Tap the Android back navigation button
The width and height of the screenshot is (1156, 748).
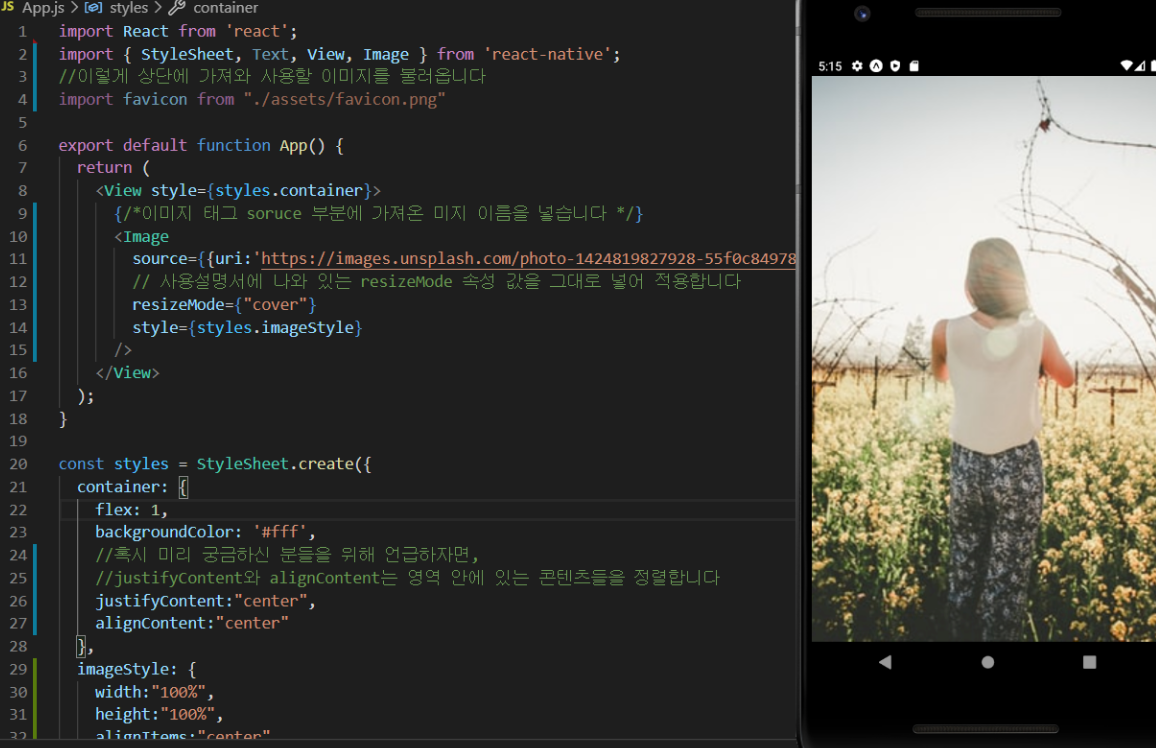pos(885,662)
